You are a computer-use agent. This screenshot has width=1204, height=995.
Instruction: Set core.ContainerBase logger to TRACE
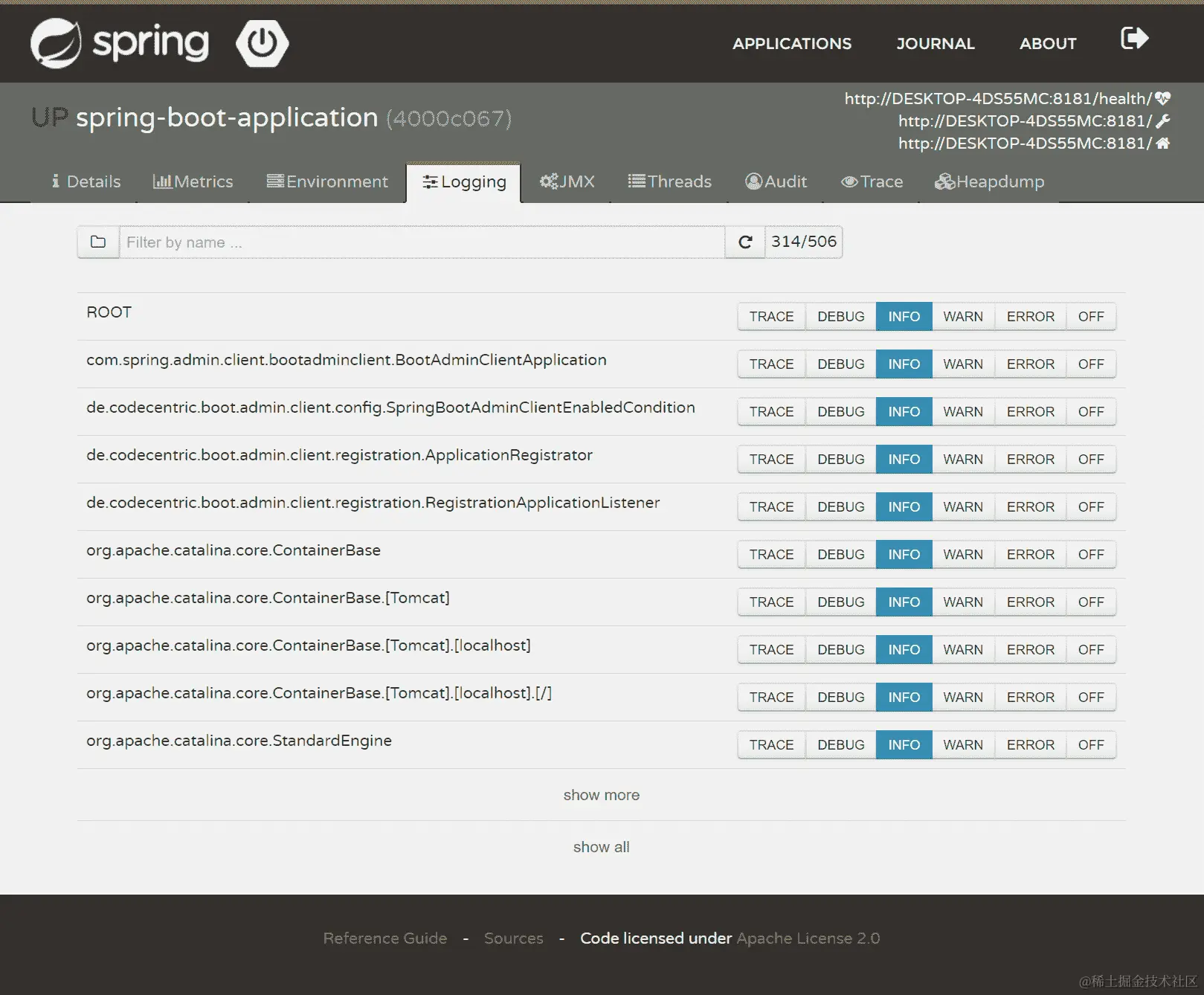[x=771, y=554]
